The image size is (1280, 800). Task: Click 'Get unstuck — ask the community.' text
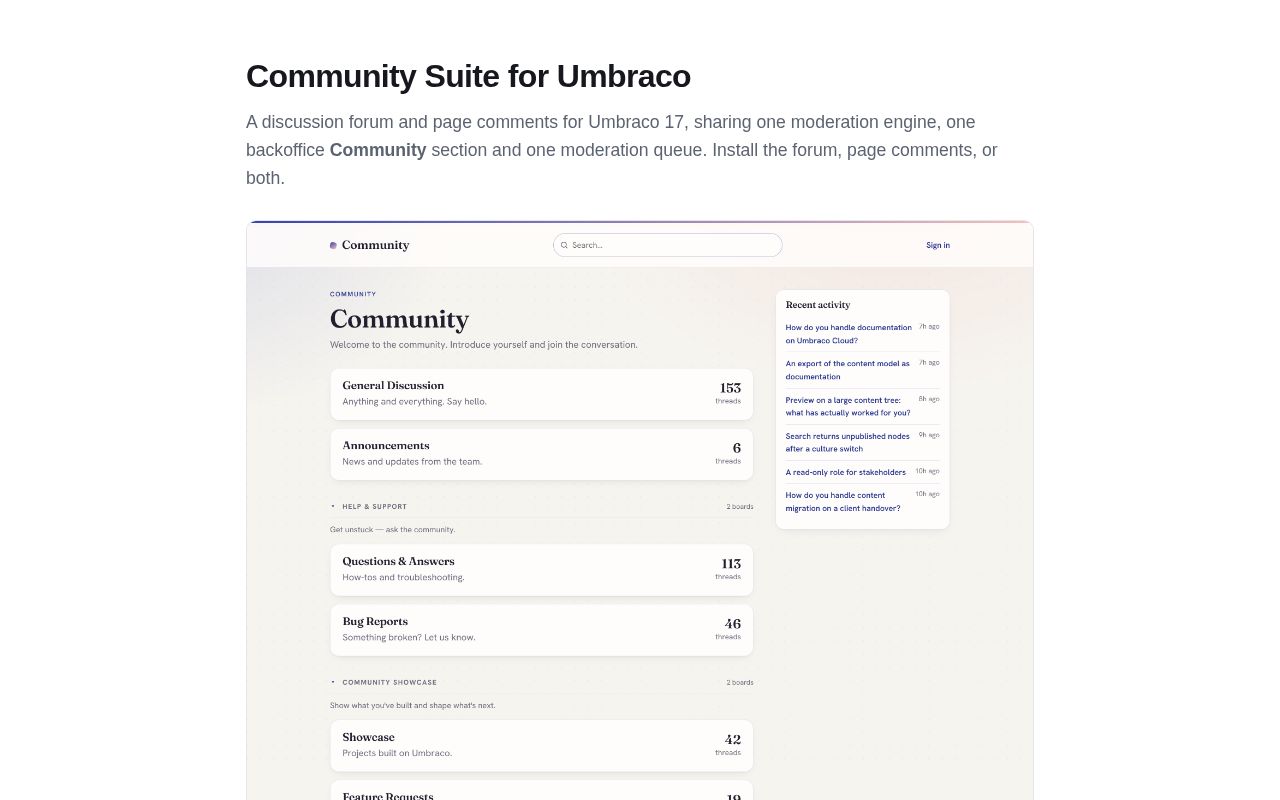tap(392, 529)
